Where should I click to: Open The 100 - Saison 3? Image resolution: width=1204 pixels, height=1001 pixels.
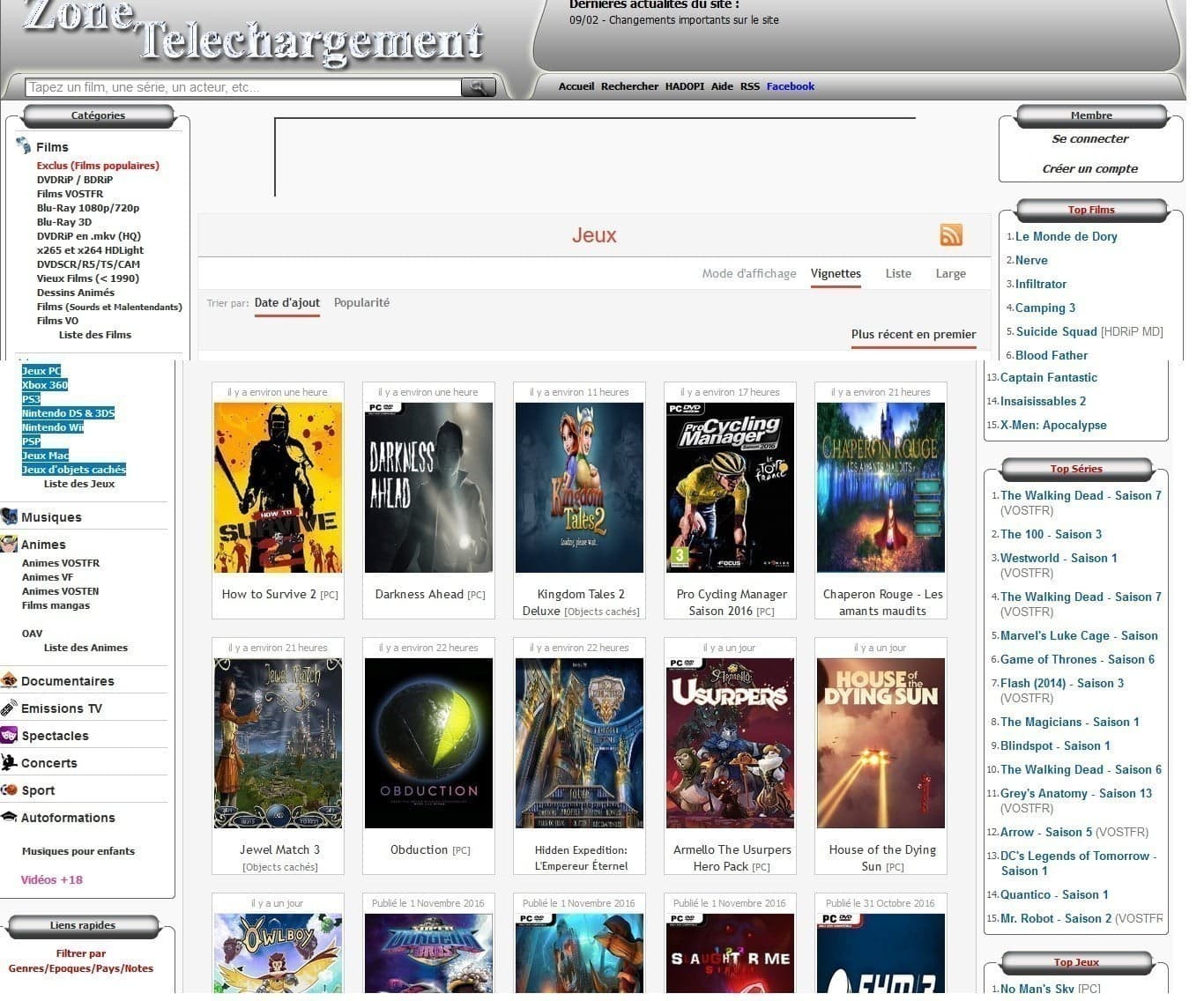point(1051,534)
